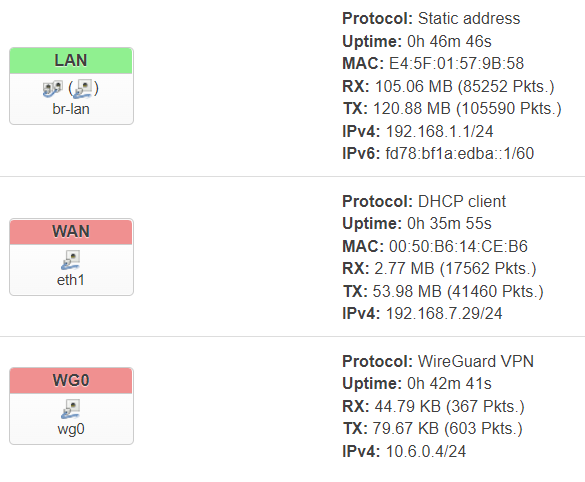Click LAN IPv6 address fd78:bf1a:edba::1/60
The image size is (585, 482).
click(460, 153)
